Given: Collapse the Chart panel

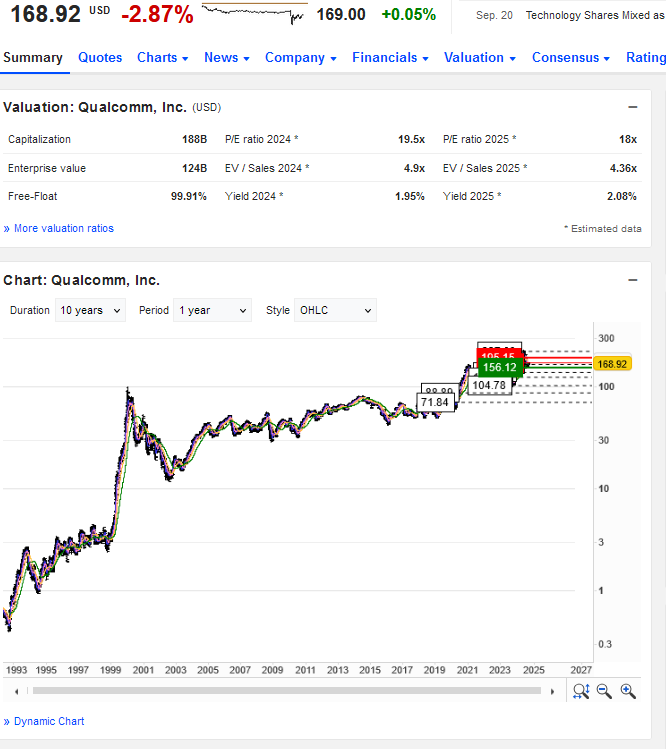Looking at the screenshot, I should click(633, 280).
